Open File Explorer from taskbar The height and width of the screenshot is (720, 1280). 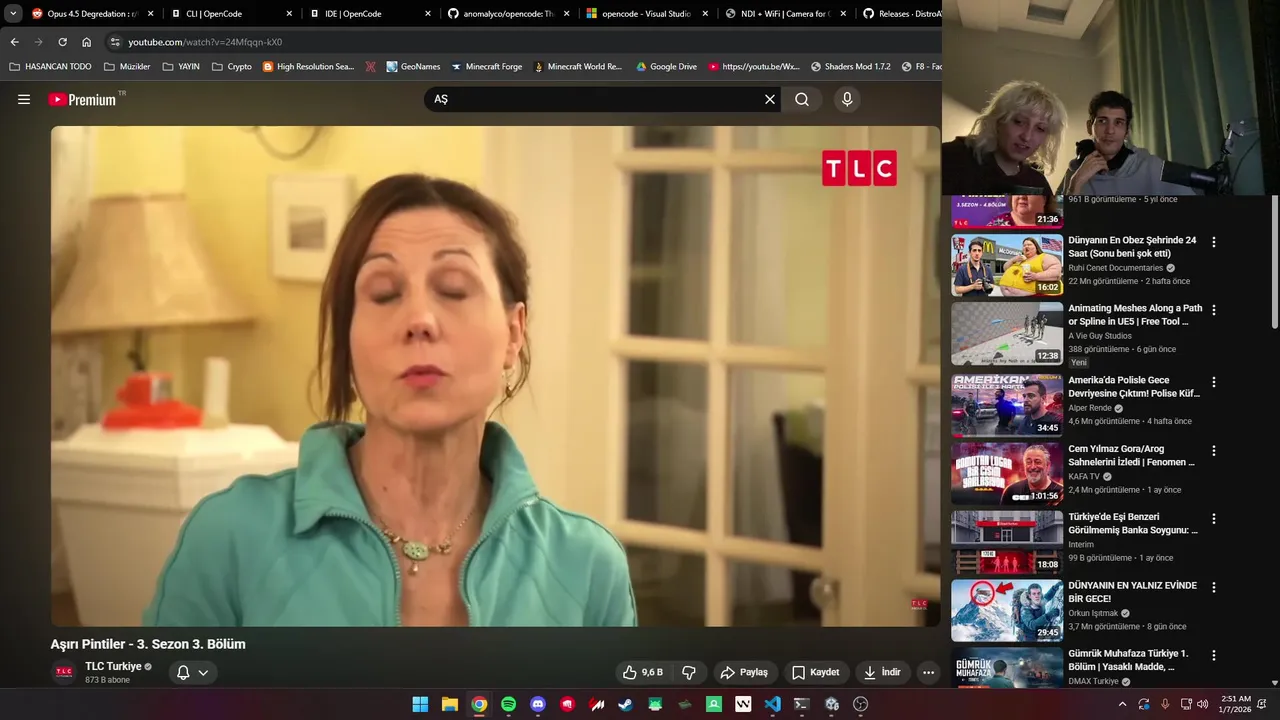[x=450, y=704]
